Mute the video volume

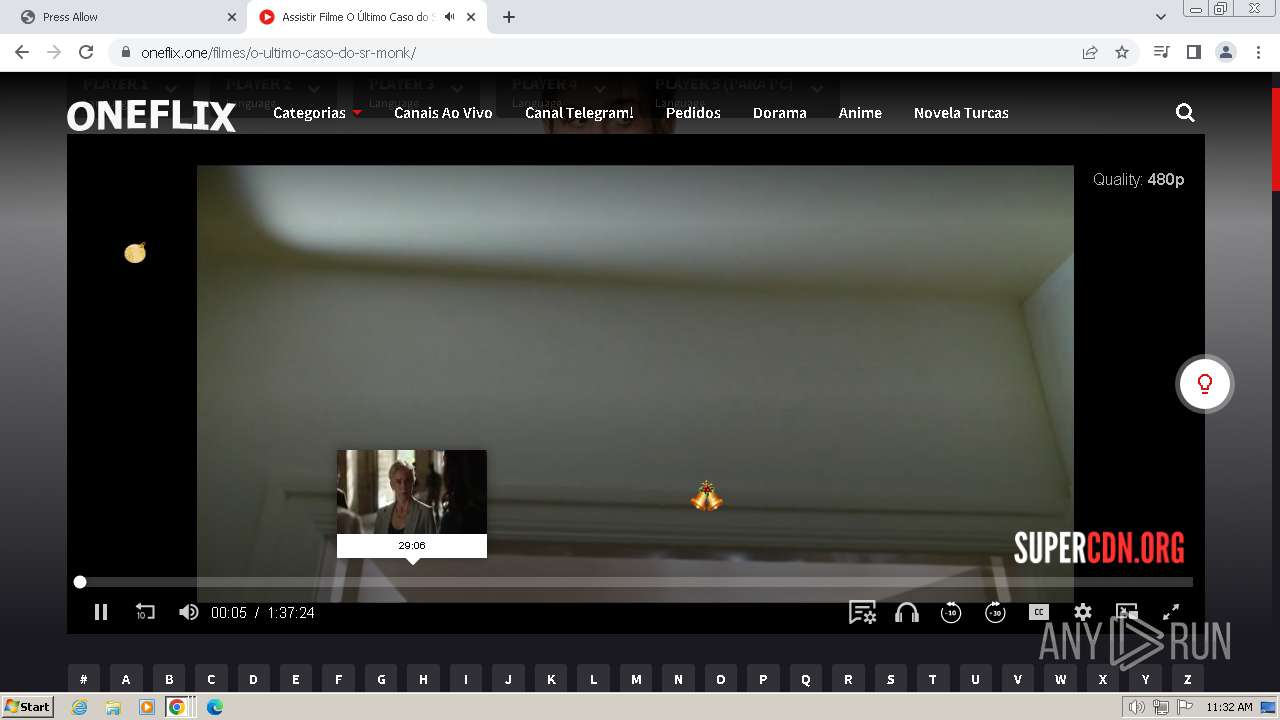click(188, 612)
